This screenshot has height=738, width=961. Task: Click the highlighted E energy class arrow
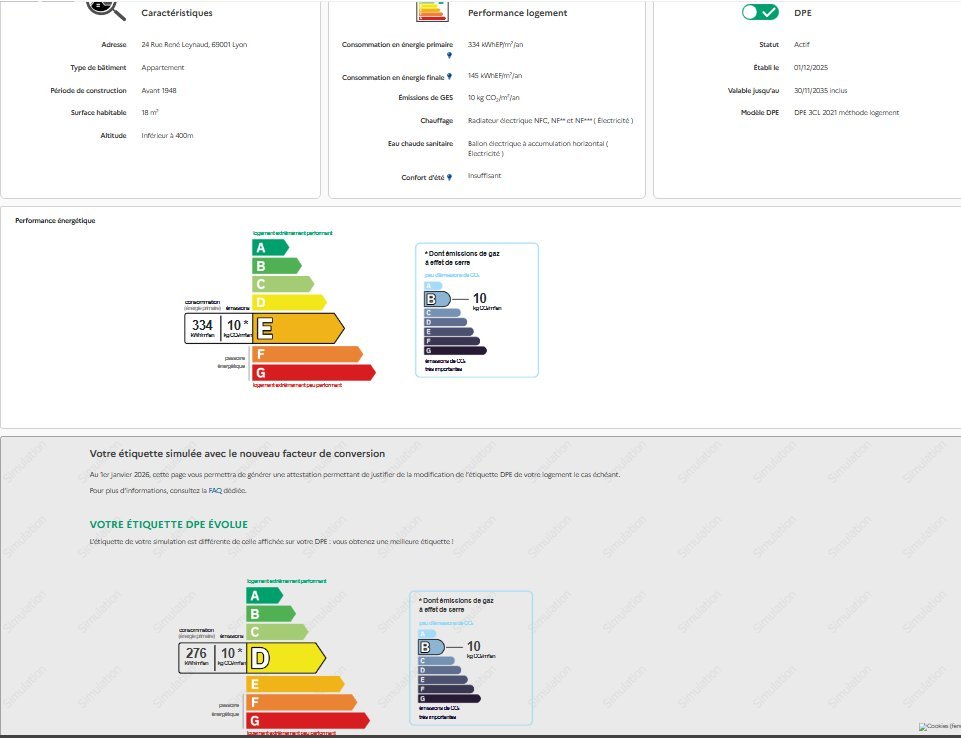tap(297, 328)
